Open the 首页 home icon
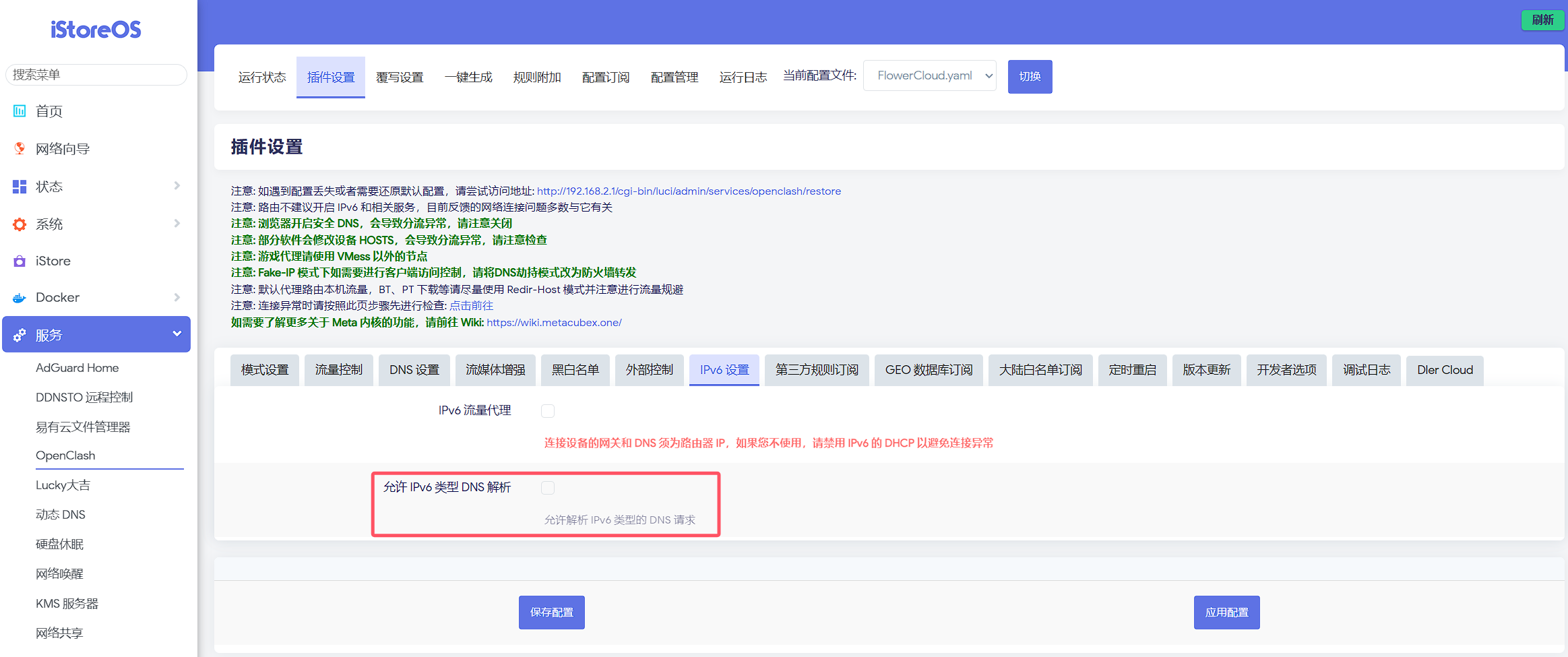 click(20, 111)
